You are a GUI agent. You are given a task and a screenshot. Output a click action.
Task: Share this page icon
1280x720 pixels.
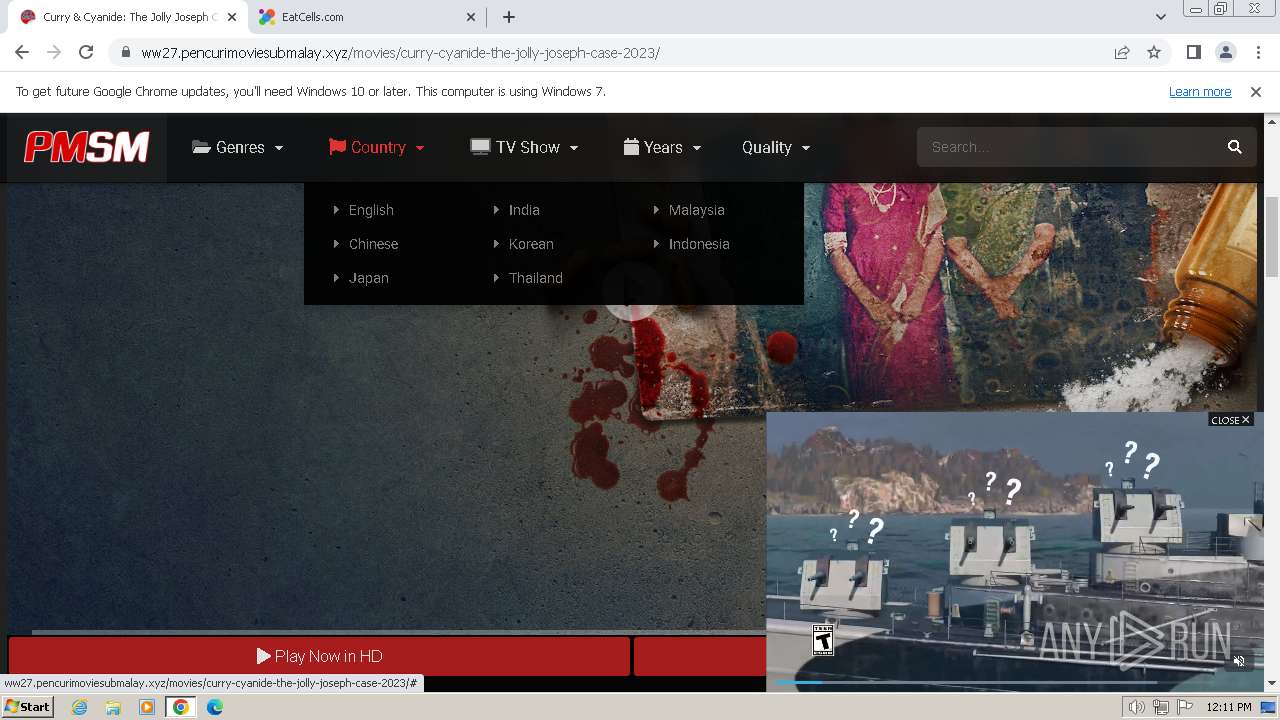coord(1122,53)
